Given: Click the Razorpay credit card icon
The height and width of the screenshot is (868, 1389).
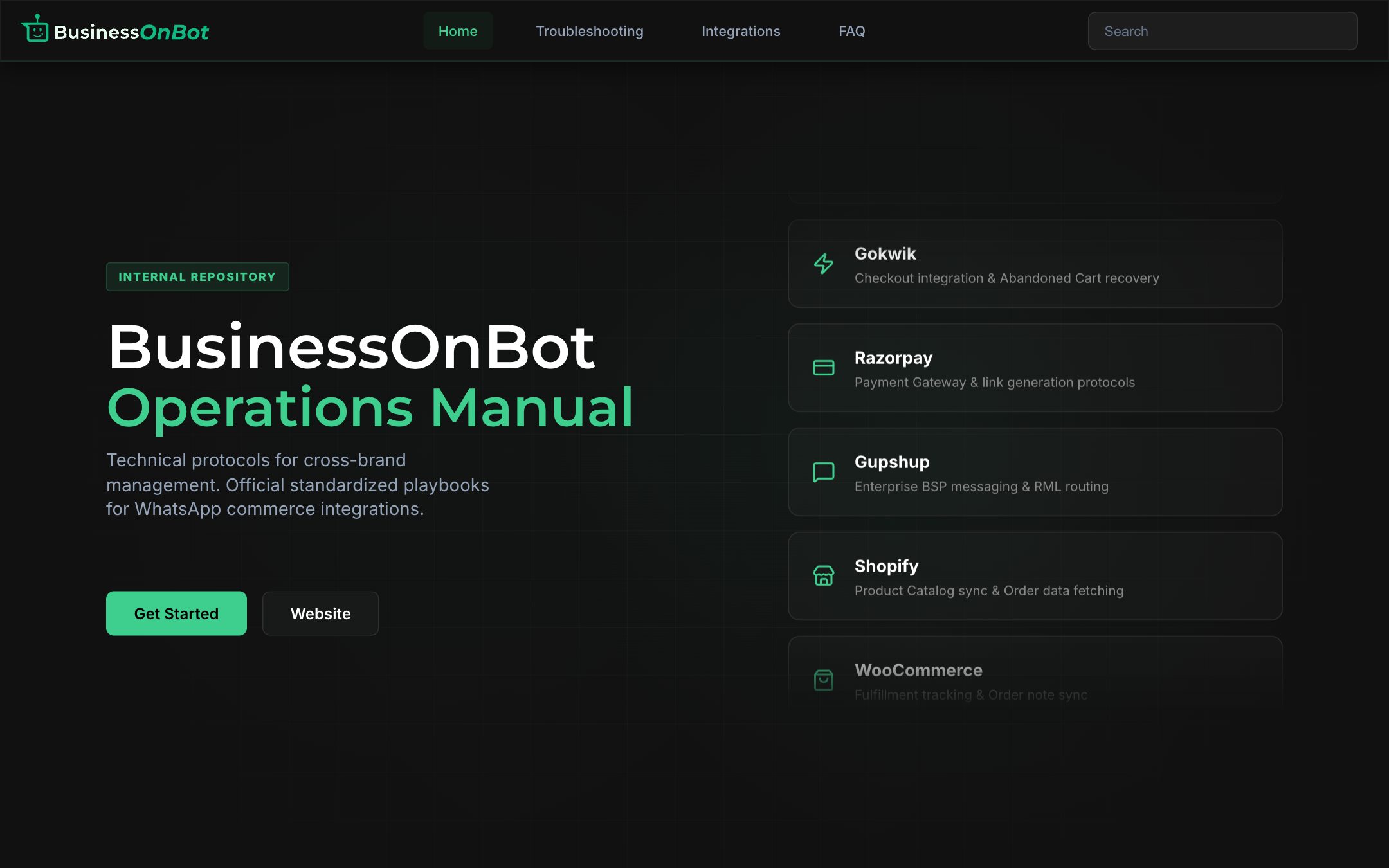Looking at the screenshot, I should point(824,368).
